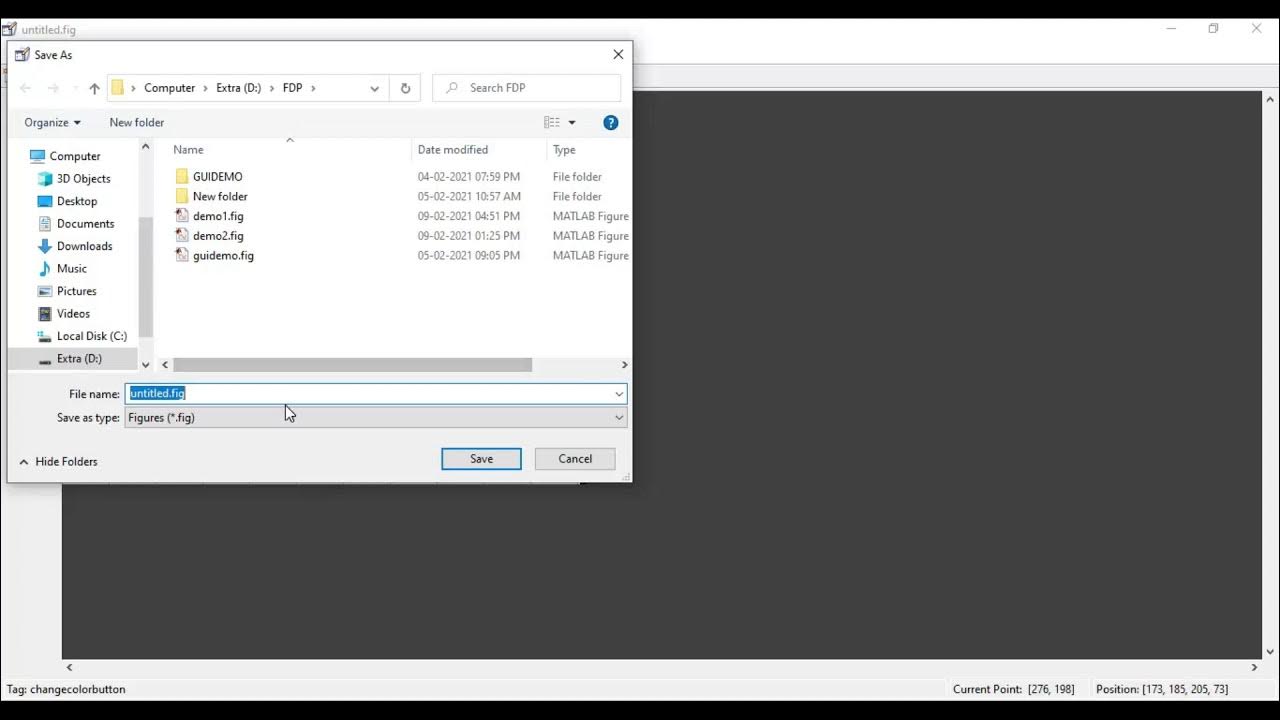Open Music in navigation pane
Screen dimensions: 1280x720
tap(71, 269)
